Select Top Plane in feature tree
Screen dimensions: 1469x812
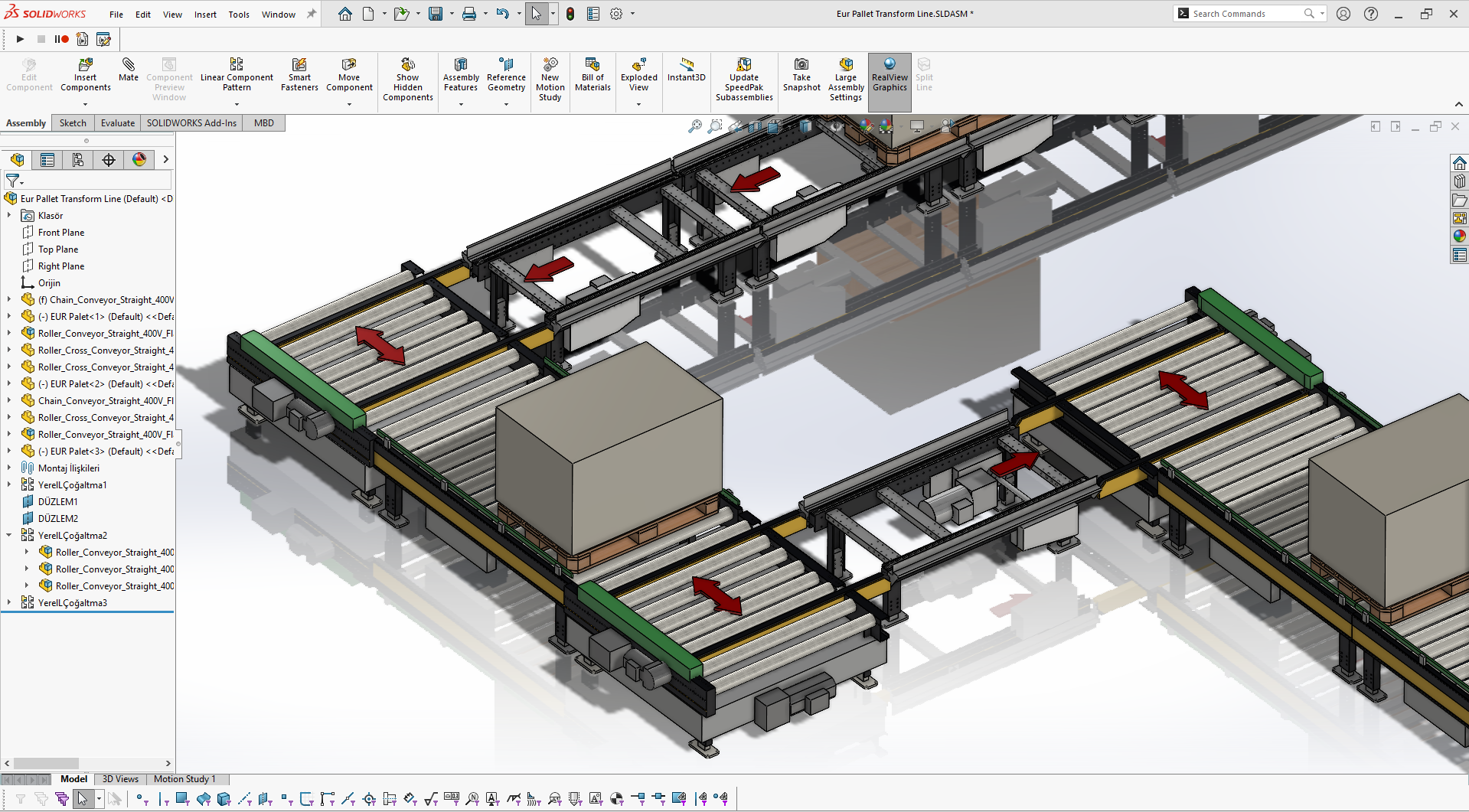(58, 249)
